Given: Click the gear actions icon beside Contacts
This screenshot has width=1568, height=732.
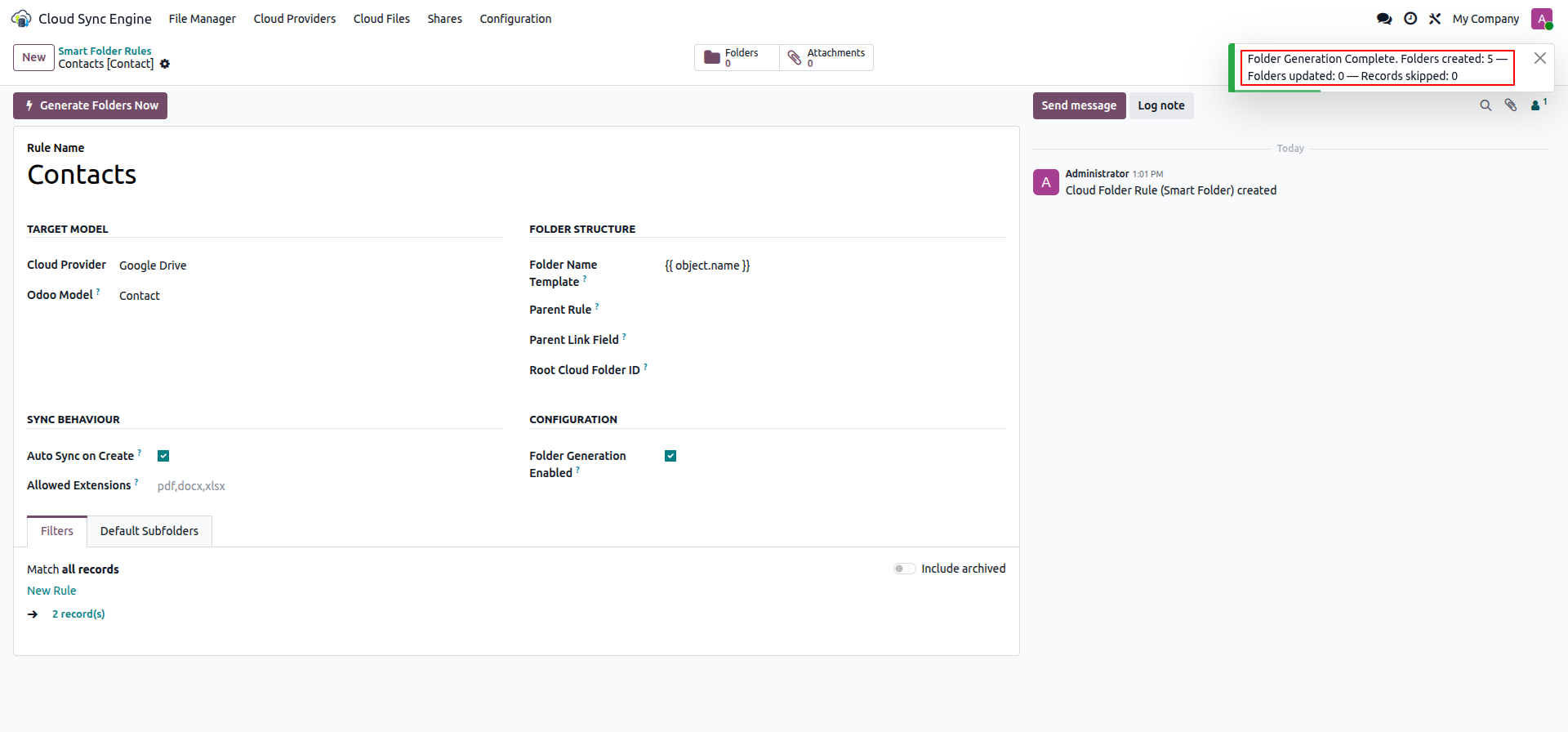Looking at the screenshot, I should 165,64.
